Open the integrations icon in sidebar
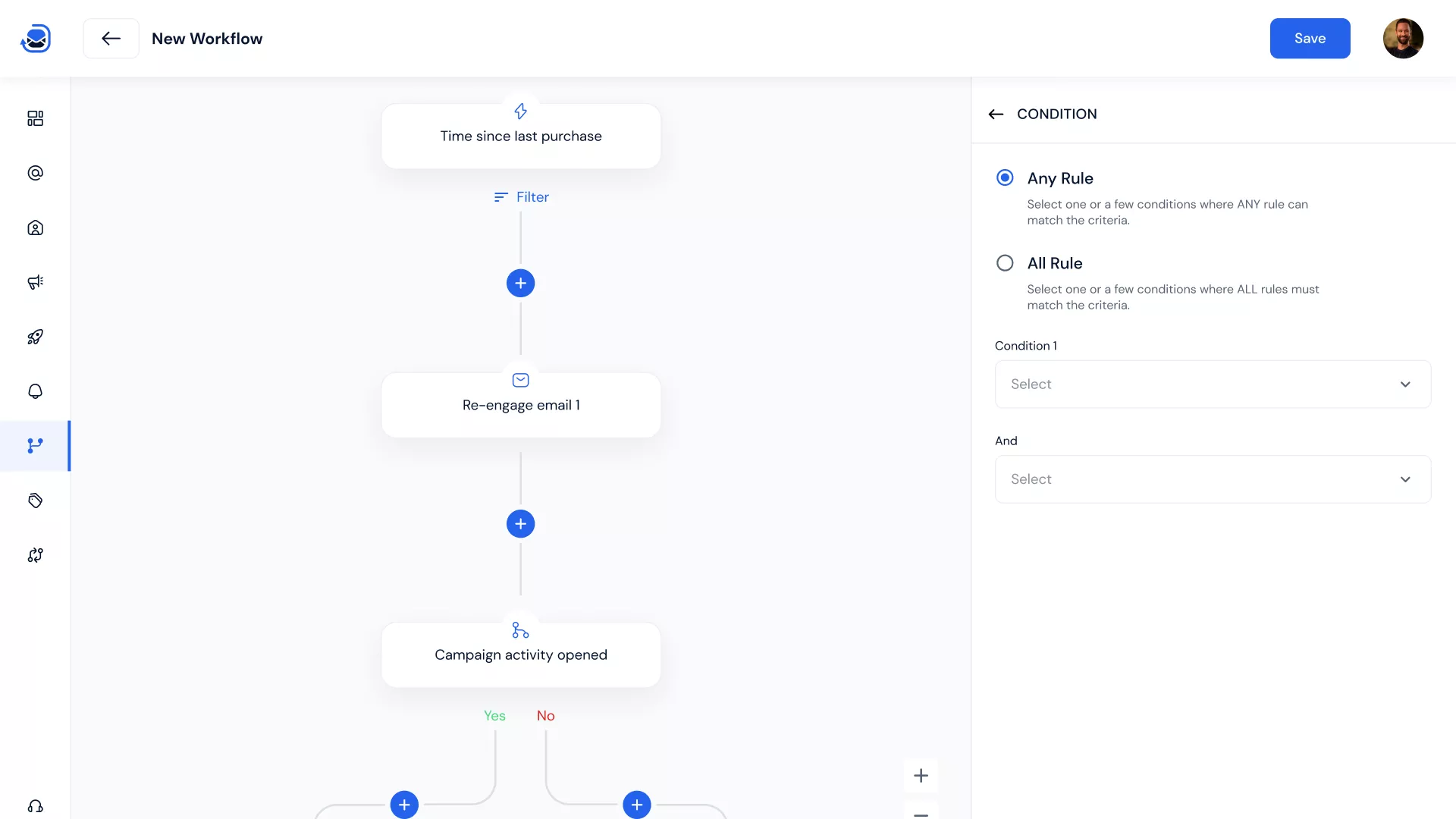Image resolution: width=1456 pixels, height=819 pixels. tap(35, 555)
